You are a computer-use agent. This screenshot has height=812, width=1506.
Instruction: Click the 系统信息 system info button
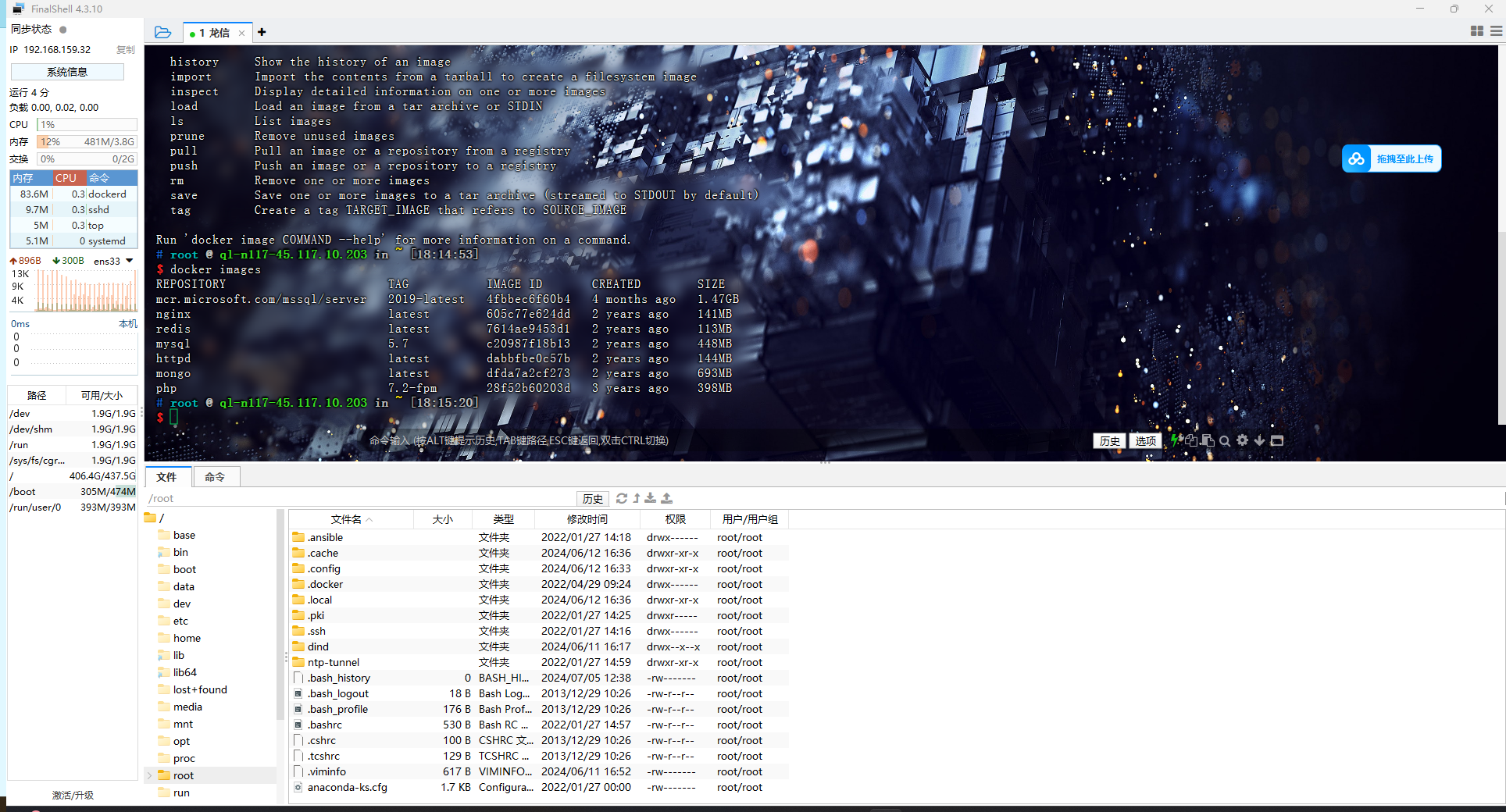67,72
